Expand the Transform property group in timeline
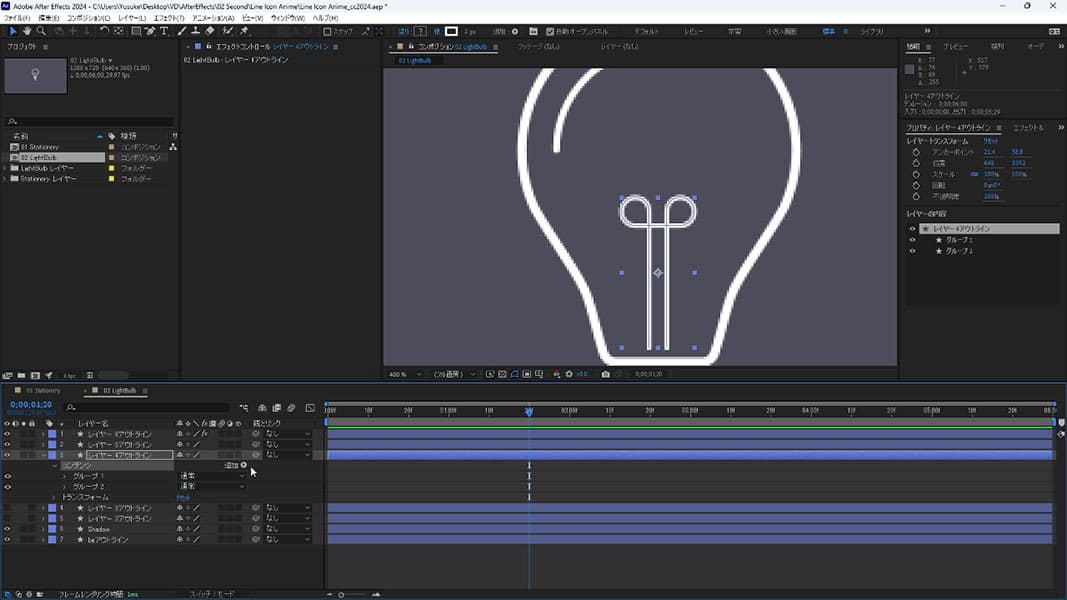The width and height of the screenshot is (1067, 600). point(54,497)
